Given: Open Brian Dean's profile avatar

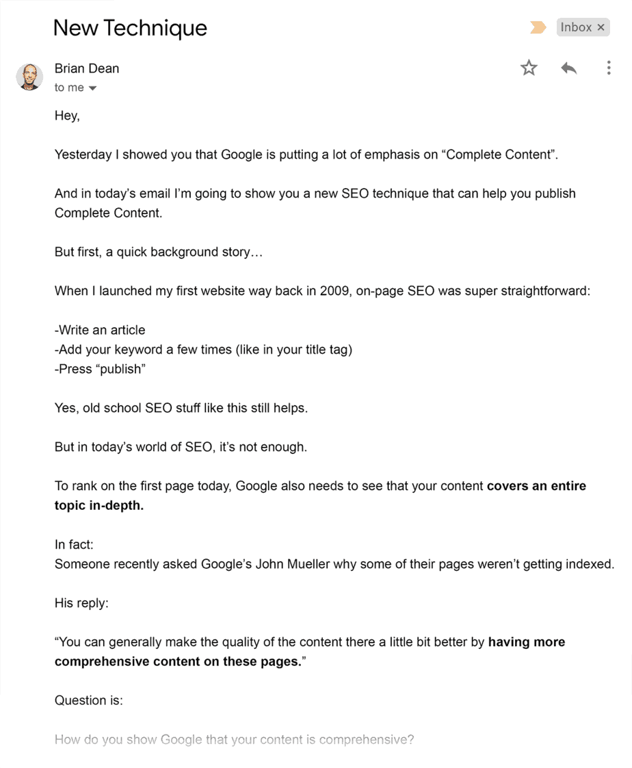Looking at the screenshot, I should pyautogui.click(x=30, y=77).
